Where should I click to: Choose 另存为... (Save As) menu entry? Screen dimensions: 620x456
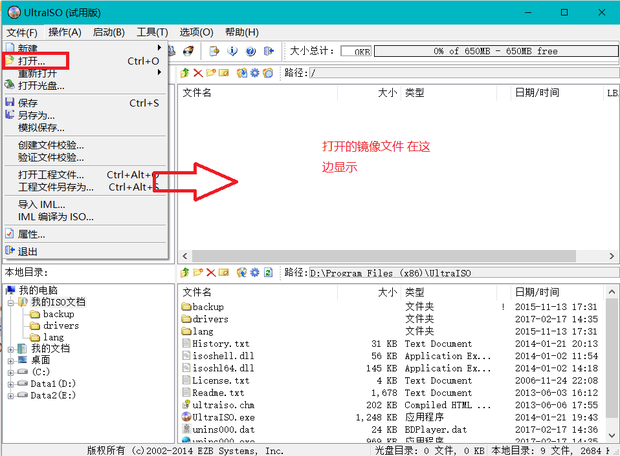[x=85, y=115]
